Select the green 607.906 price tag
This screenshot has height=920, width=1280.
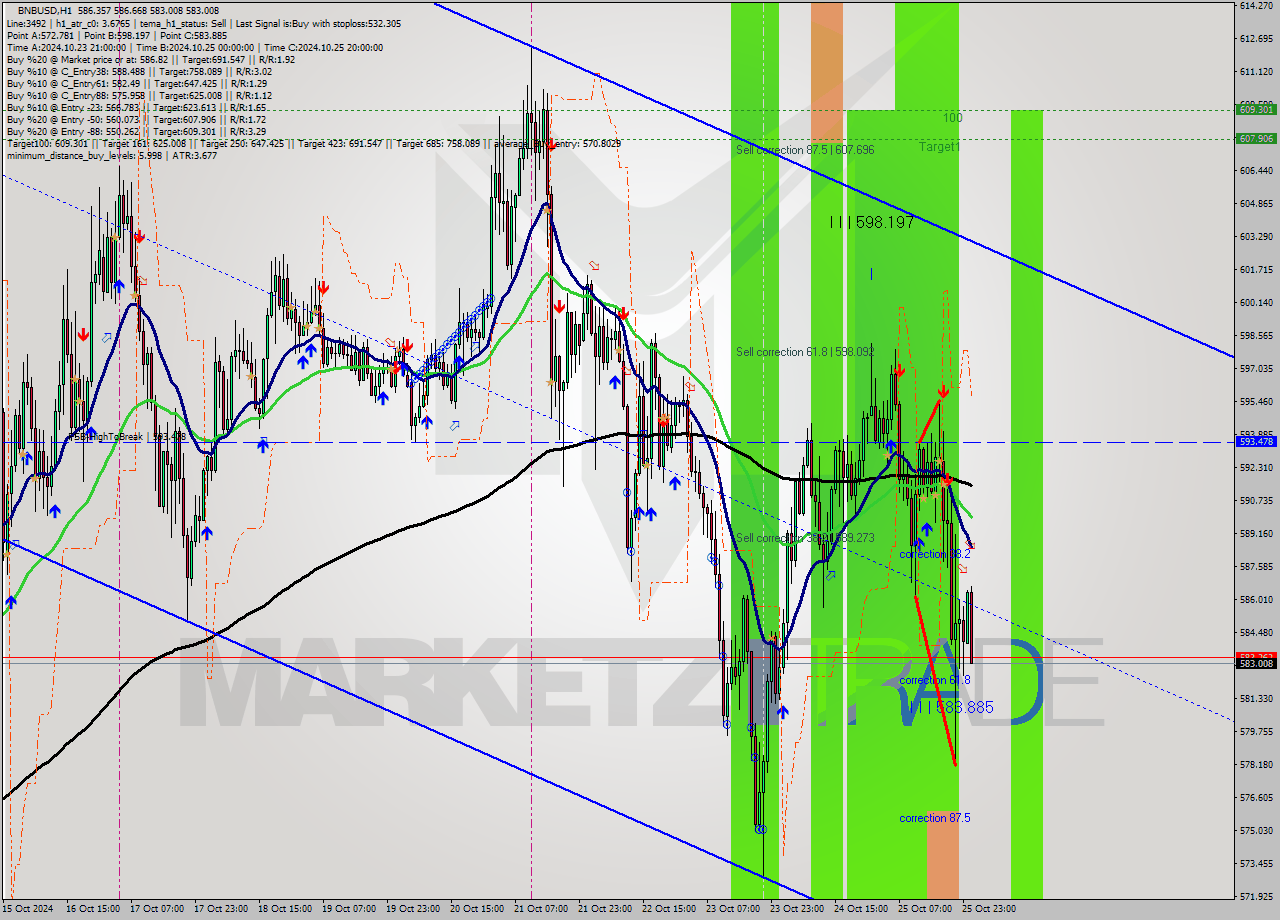pos(1256,139)
